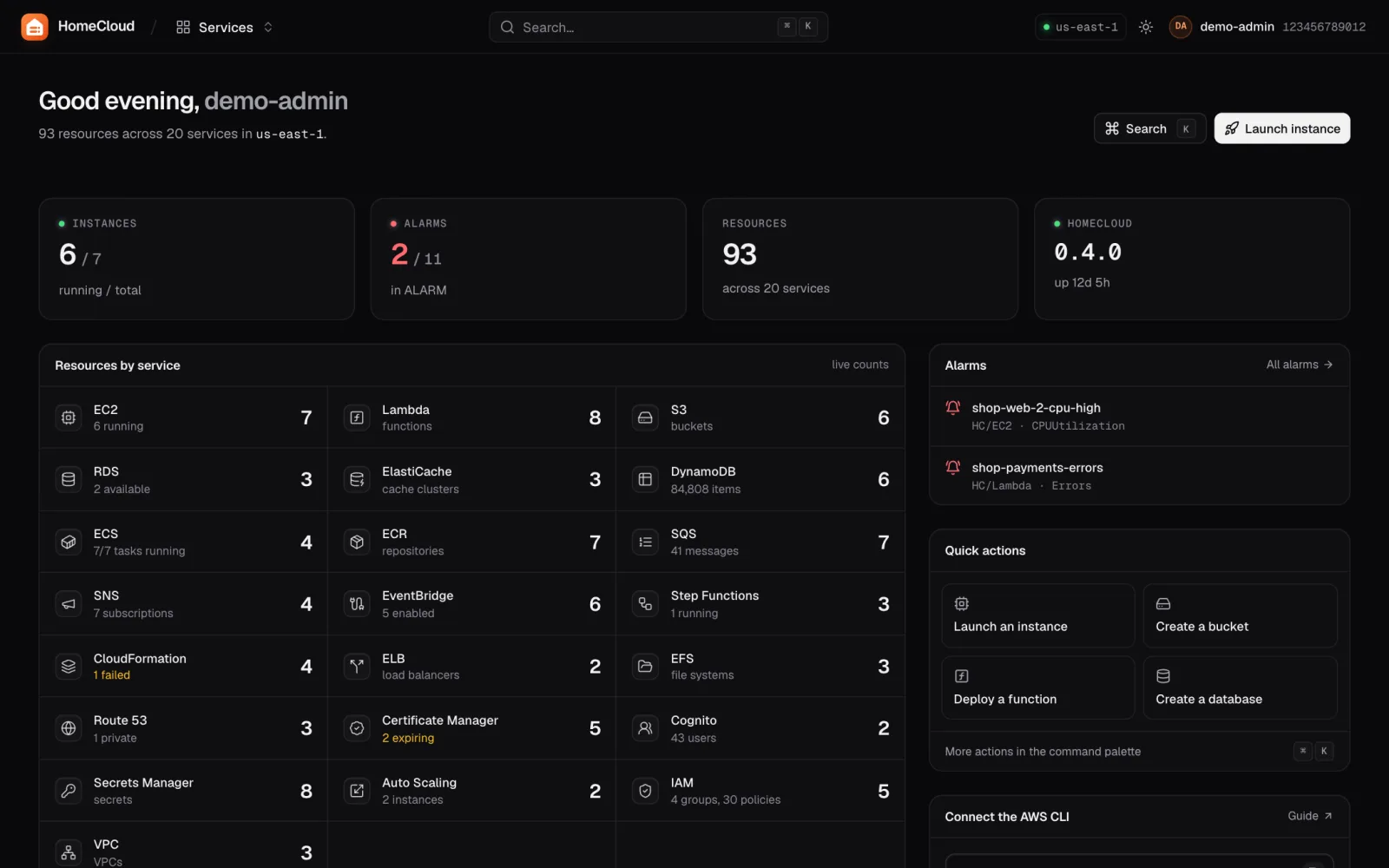
Task: Click the ELB load balancers icon
Action: [x=357, y=666]
